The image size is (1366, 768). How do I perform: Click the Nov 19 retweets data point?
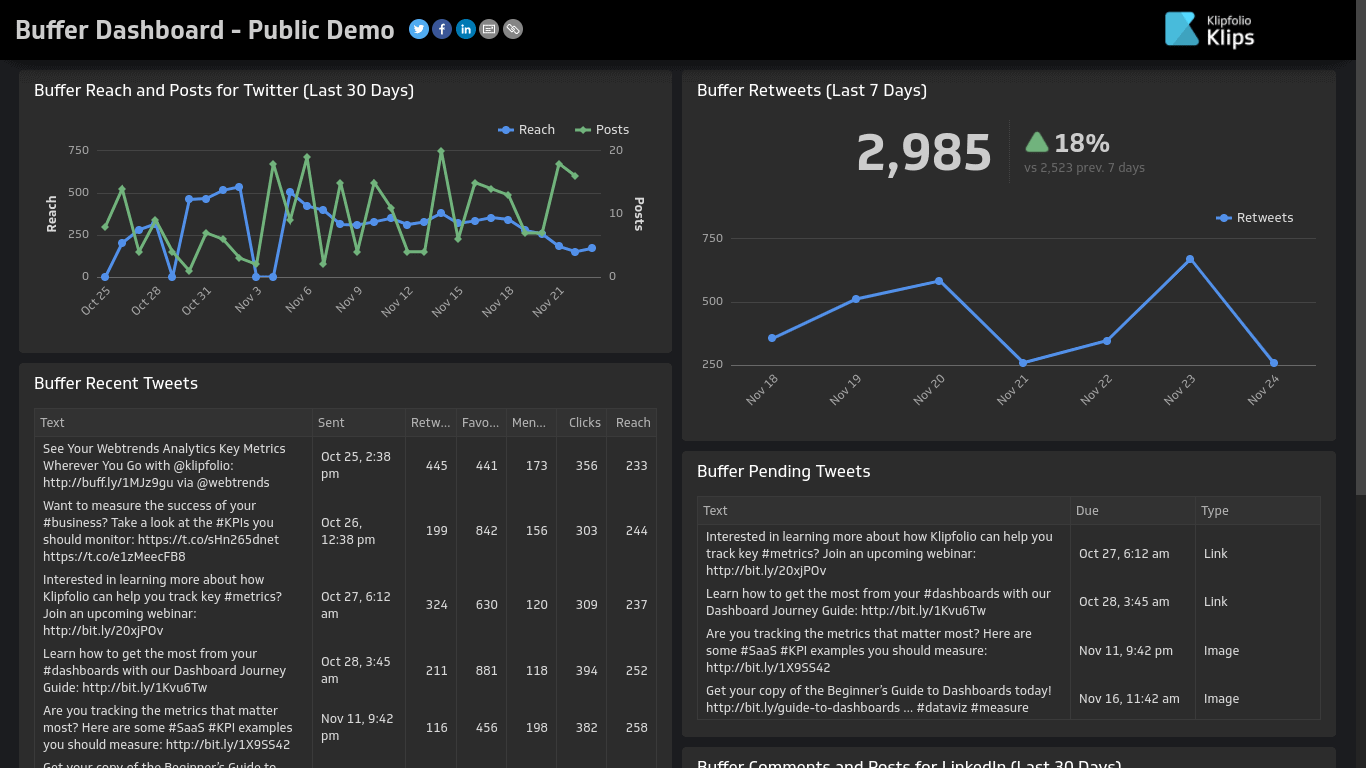pyautogui.click(x=856, y=299)
